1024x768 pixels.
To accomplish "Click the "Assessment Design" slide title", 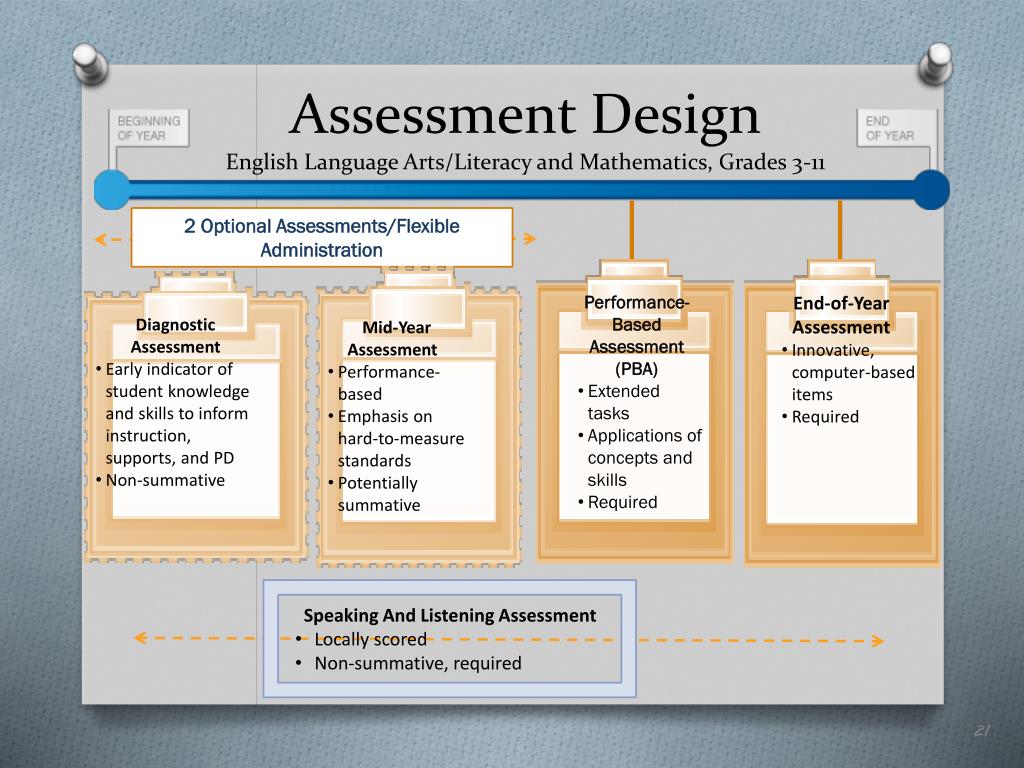I will click(524, 116).
